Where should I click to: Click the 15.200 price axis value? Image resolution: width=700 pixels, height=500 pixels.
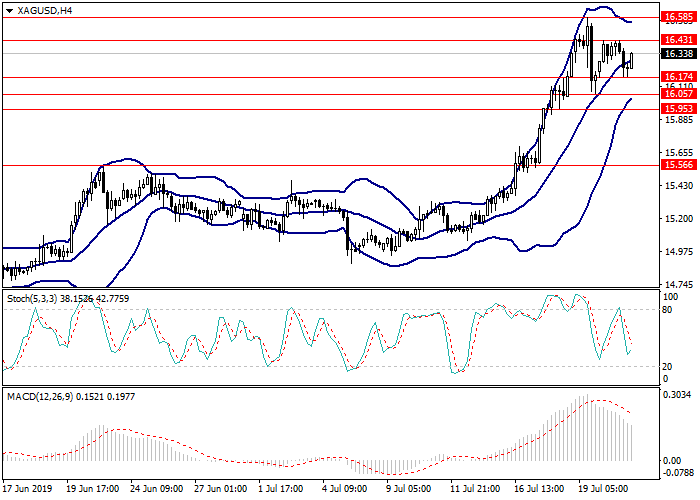coord(677,219)
